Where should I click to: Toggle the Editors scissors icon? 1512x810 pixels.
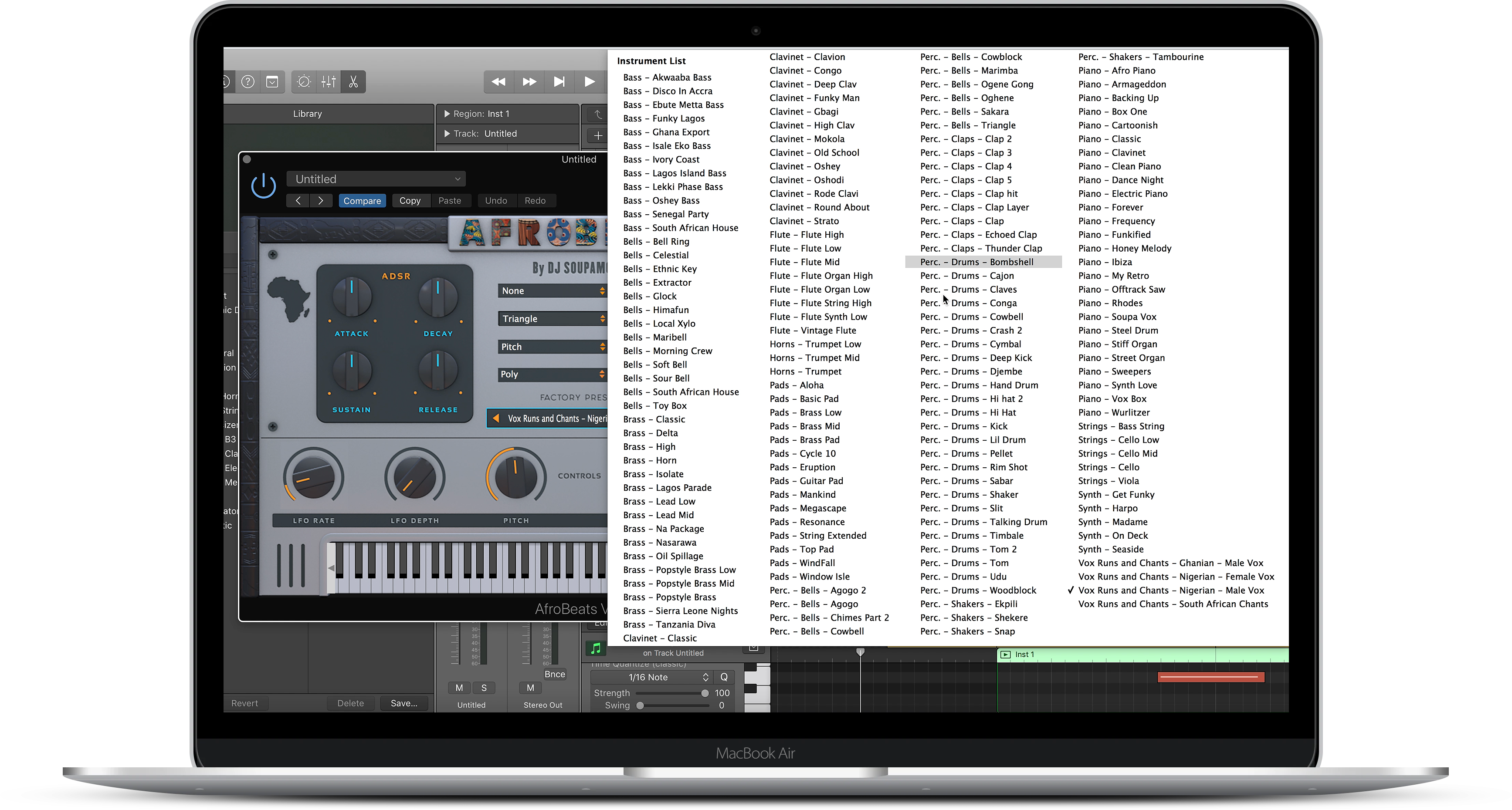click(x=353, y=81)
